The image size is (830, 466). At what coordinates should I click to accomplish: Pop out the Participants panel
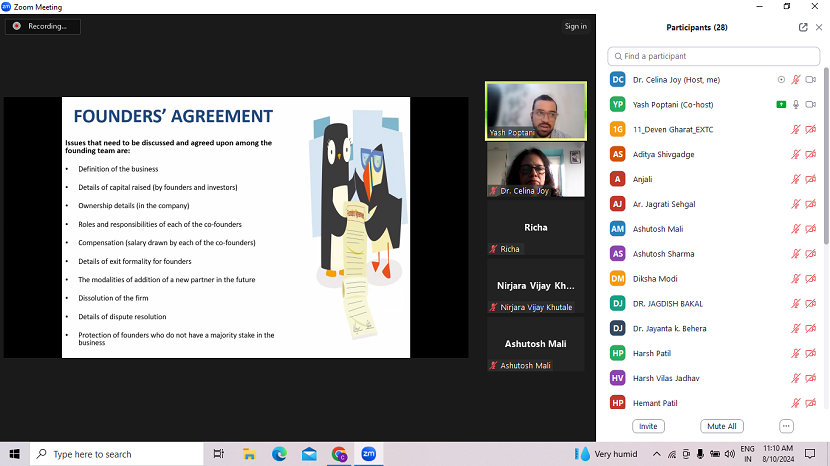click(x=803, y=27)
